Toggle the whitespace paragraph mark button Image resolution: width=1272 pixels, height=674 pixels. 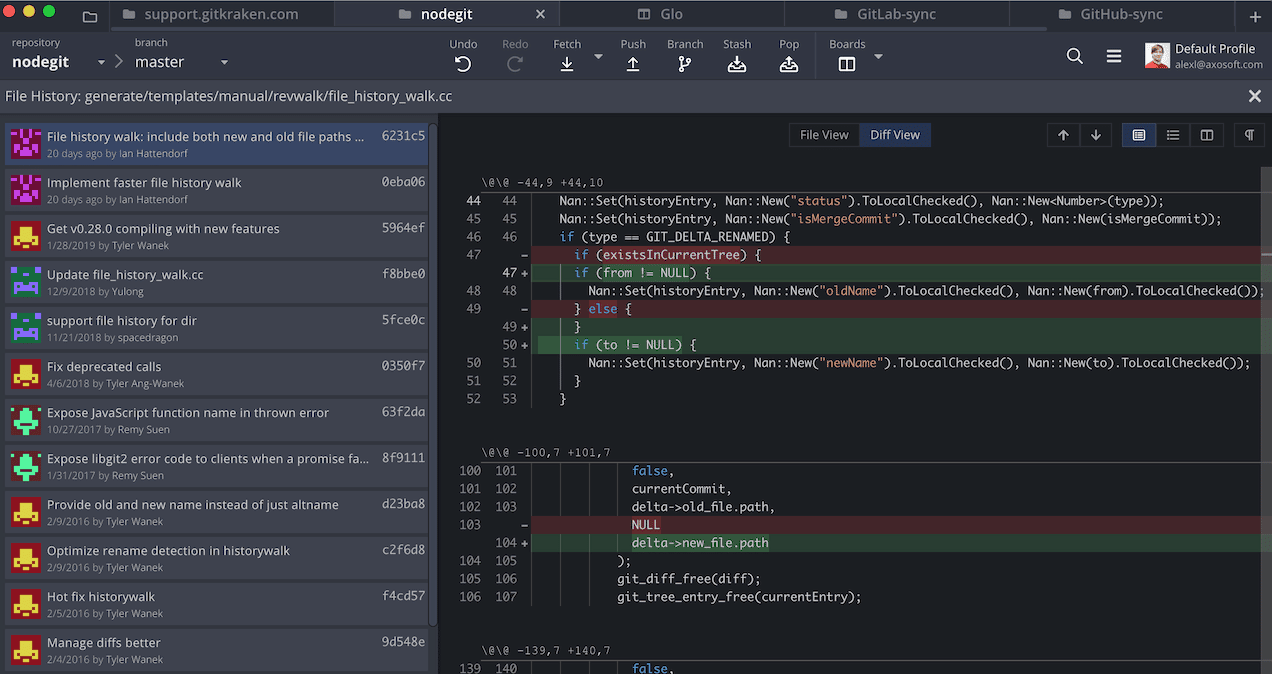click(x=1249, y=135)
